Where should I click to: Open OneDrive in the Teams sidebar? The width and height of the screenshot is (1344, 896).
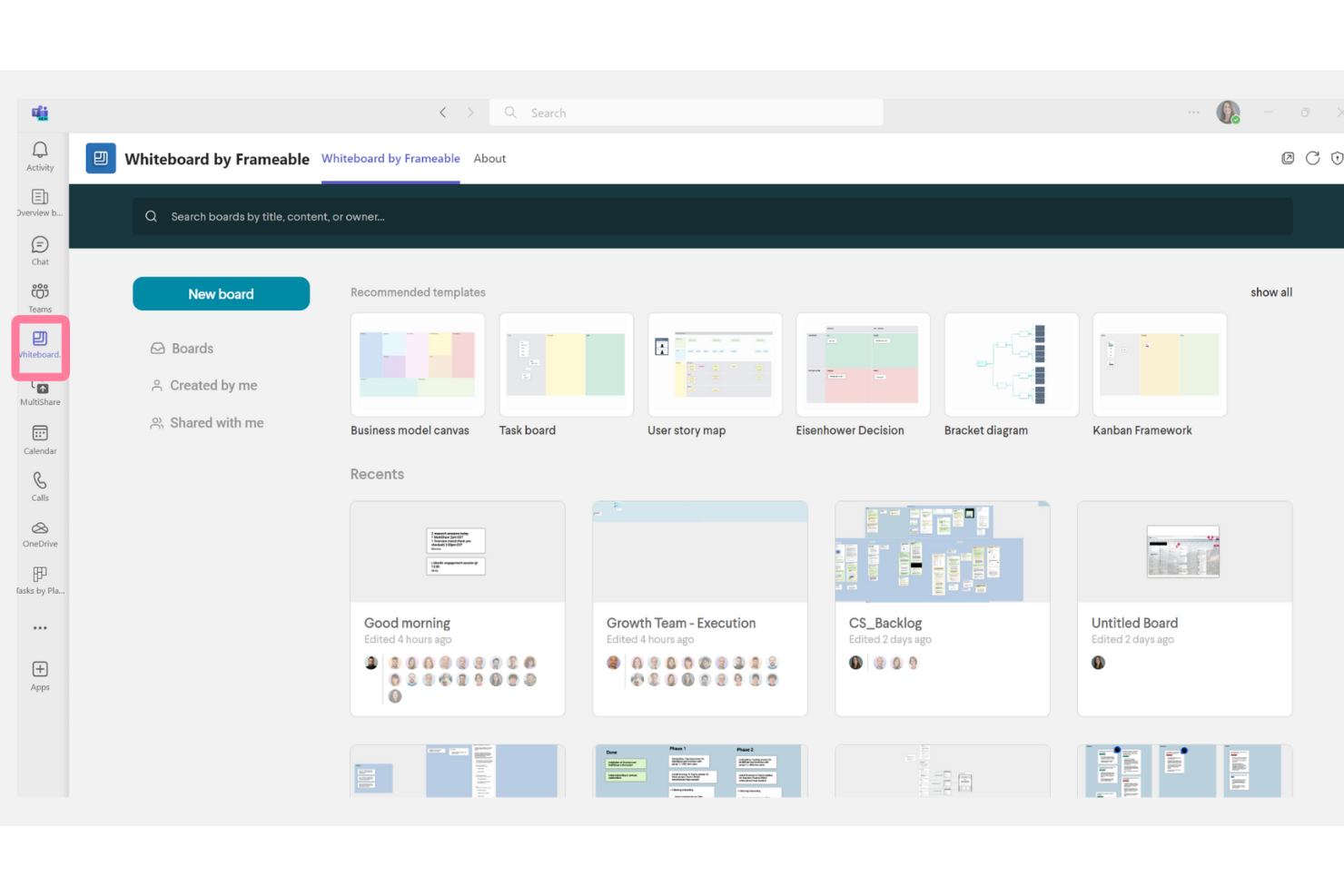pos(40,534)
